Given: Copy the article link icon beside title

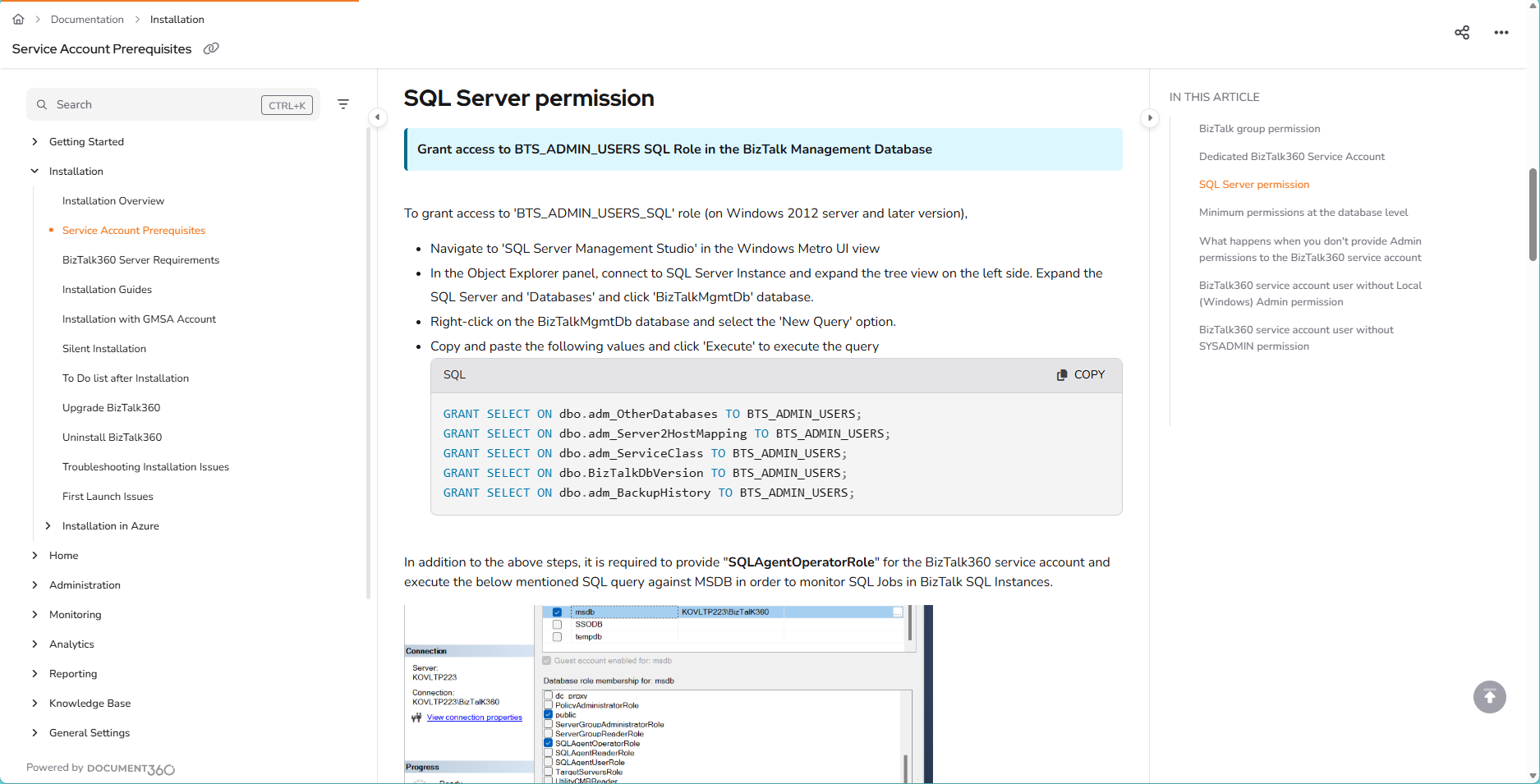Looking at the screenshot, I should pyautogui.click(x=211, y=48).
